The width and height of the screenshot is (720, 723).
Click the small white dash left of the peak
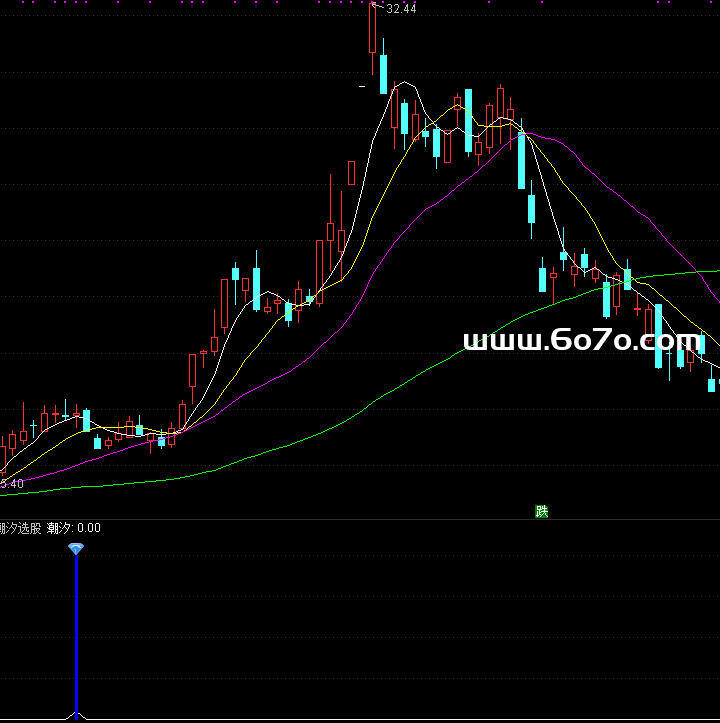(361, 88)
